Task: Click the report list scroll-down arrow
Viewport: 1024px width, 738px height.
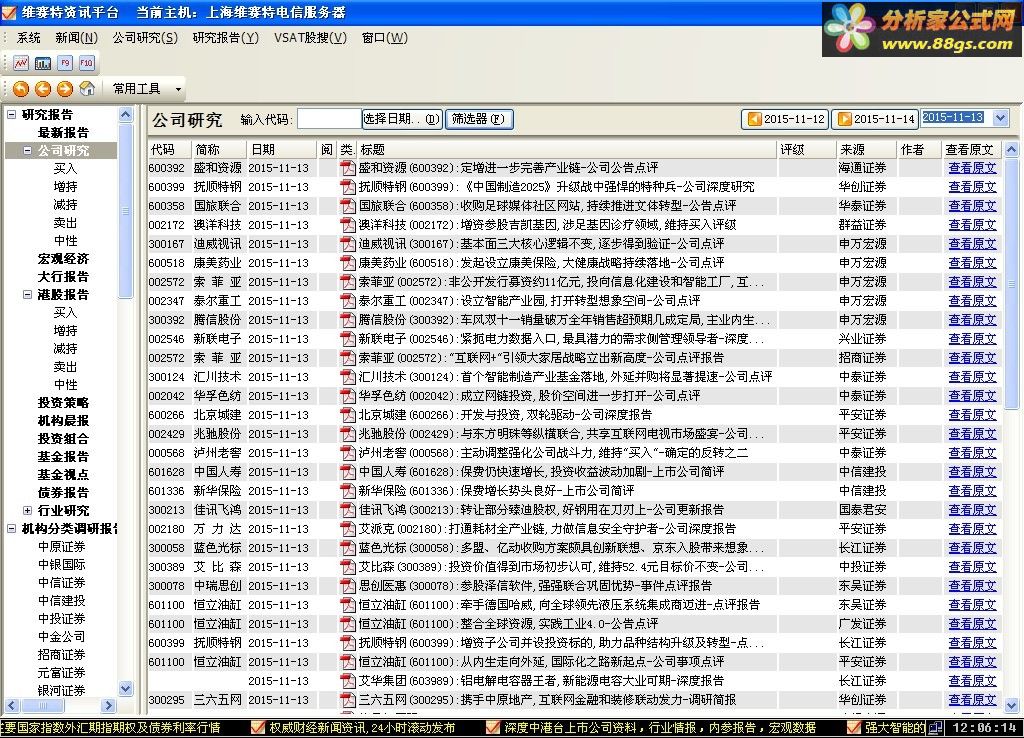Action: (1011, 705)
